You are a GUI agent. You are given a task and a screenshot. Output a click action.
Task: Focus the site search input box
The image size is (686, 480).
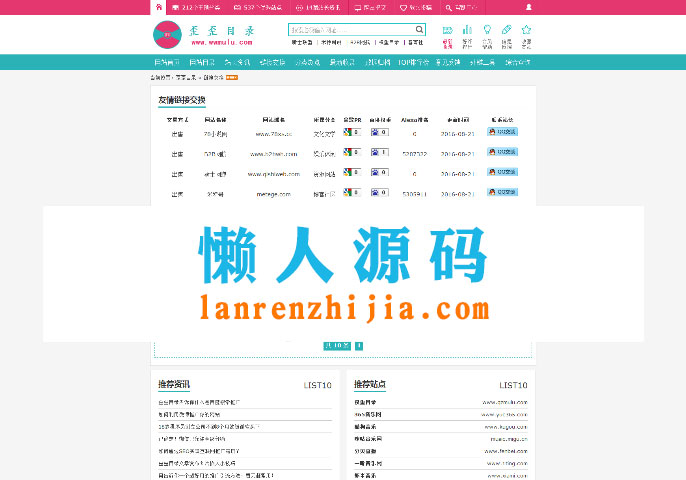352,30
